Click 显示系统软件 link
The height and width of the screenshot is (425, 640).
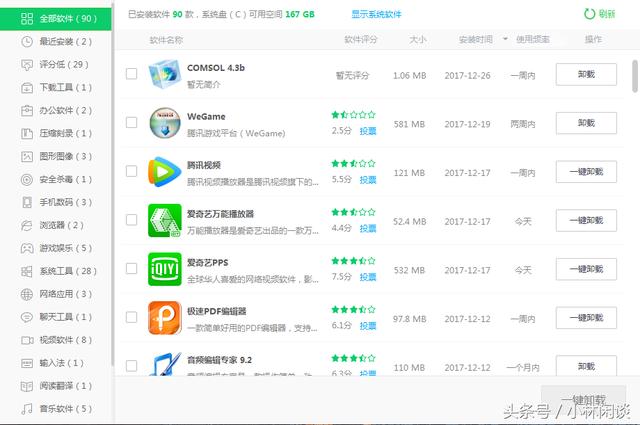[x=376, y=14]
